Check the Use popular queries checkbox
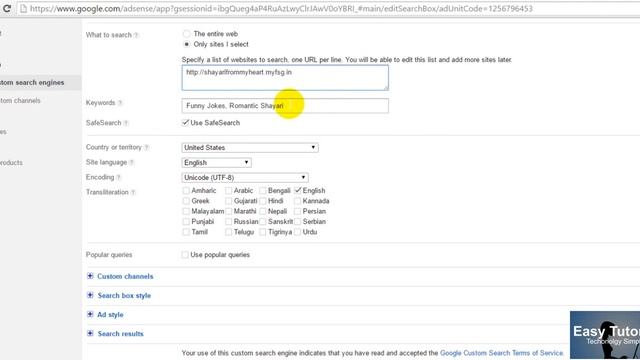Screen dimensions: 640x360 185,255
